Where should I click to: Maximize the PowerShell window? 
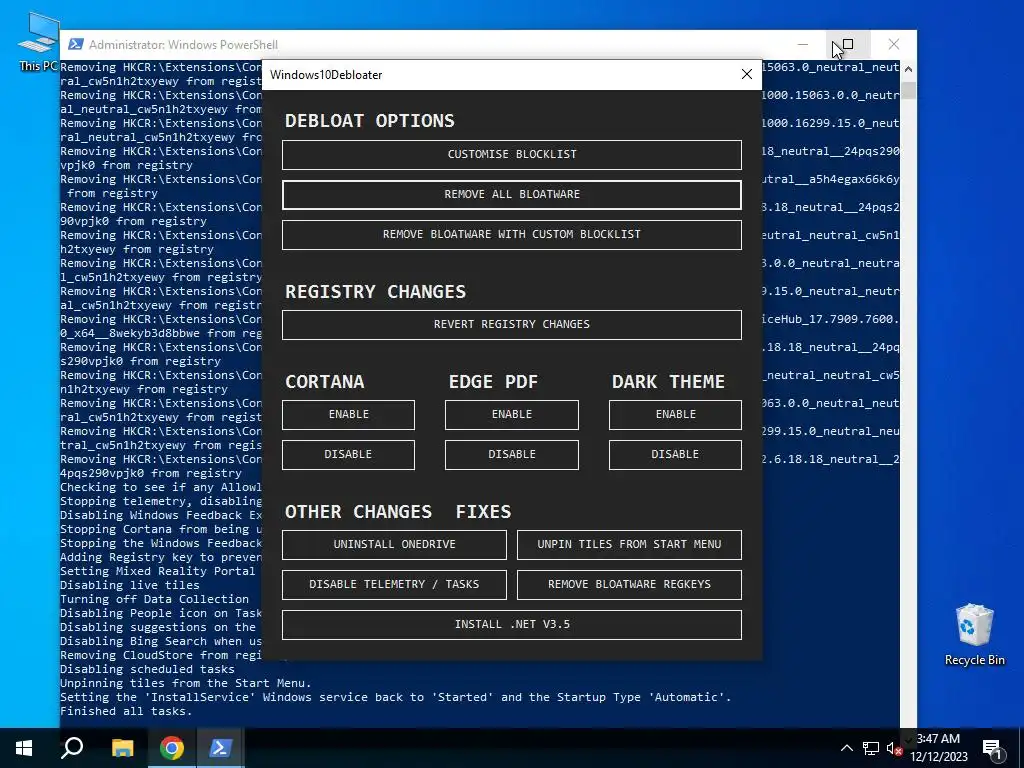click(x=848, y=44)
